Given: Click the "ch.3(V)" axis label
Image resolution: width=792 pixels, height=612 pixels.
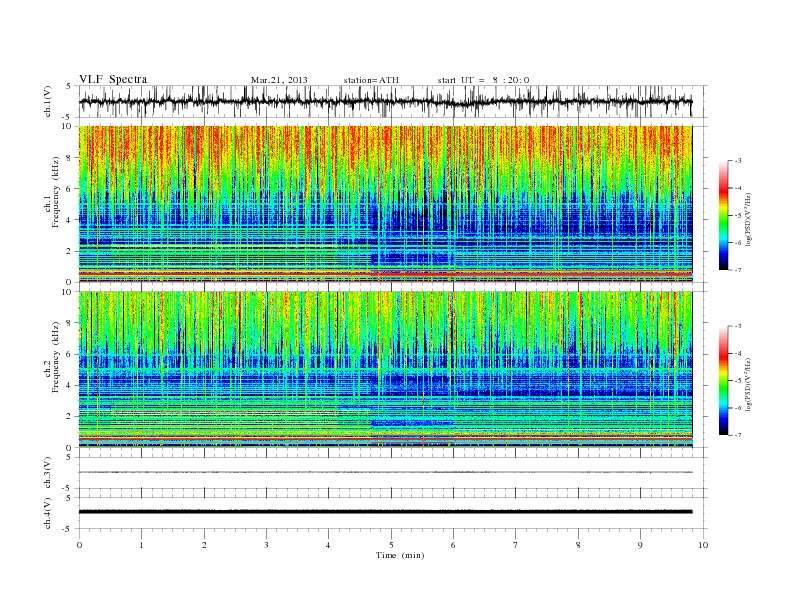Looking at the screenshot, I should (x=48, y=473).
